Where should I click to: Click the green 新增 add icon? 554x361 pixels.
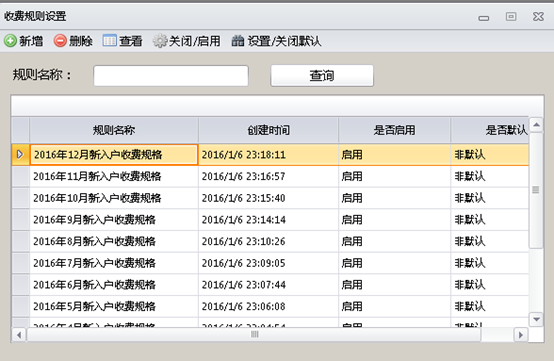(x=10, y=41)
